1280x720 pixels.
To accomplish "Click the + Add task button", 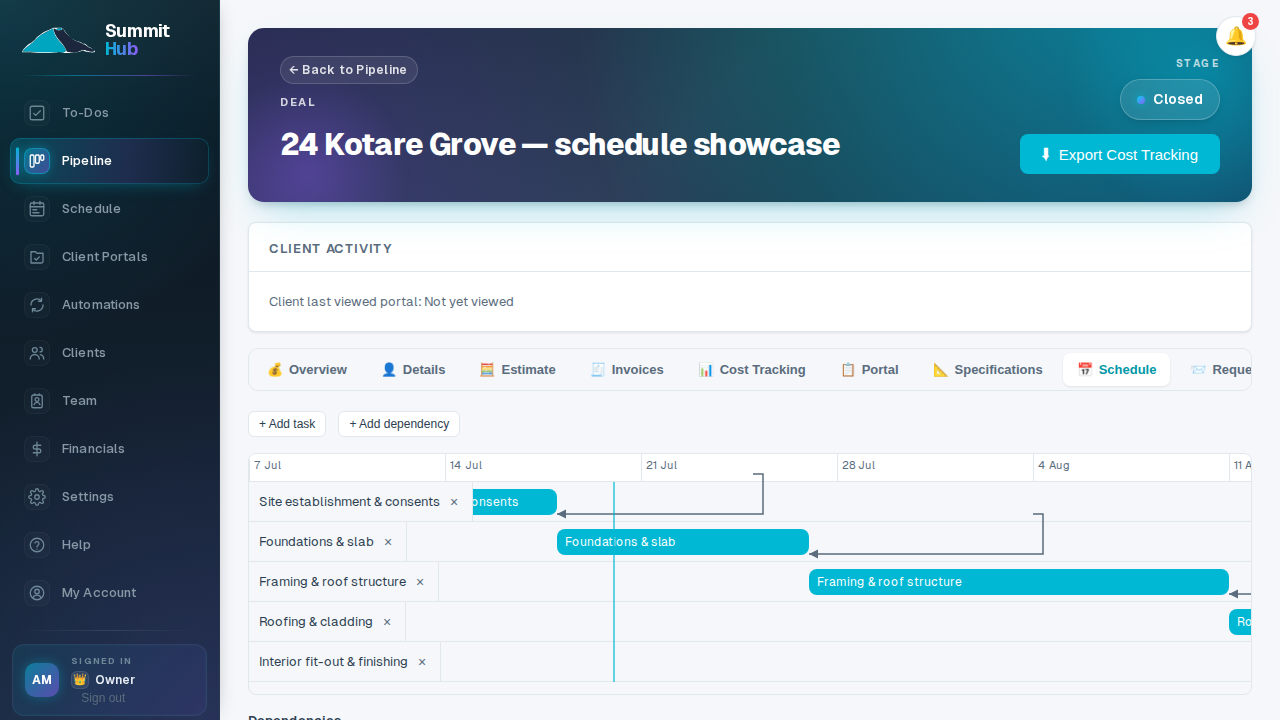I will [287, 424].
